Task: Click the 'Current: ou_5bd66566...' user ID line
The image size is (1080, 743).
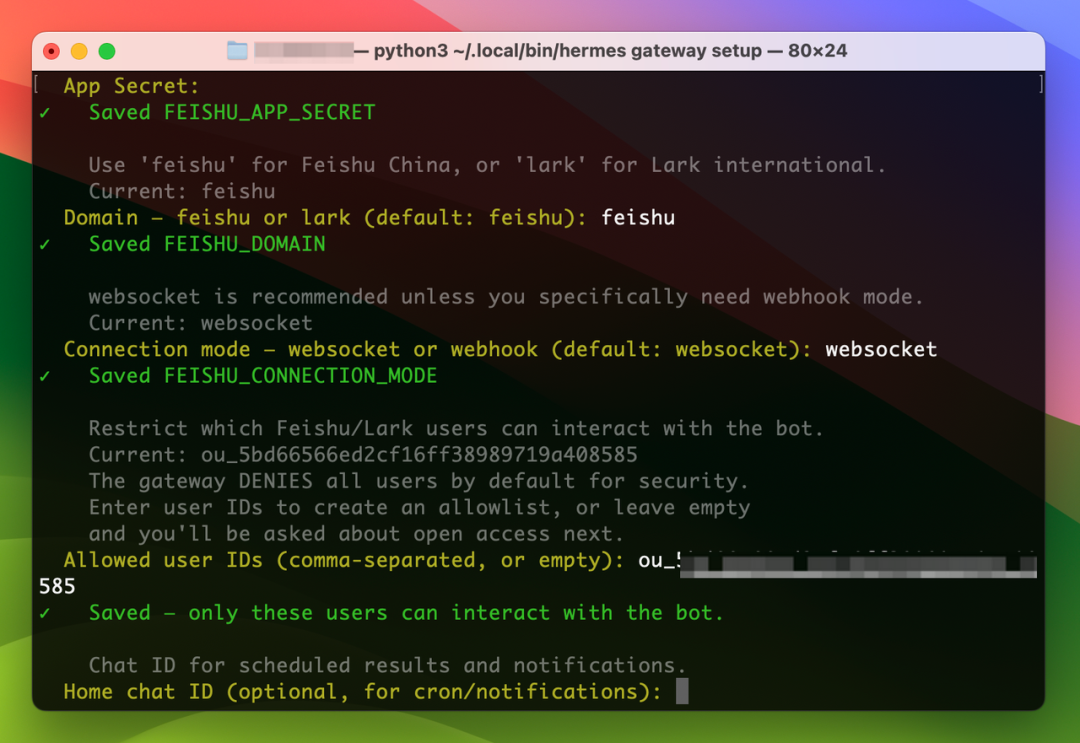Action: click(x=363, y=454)
